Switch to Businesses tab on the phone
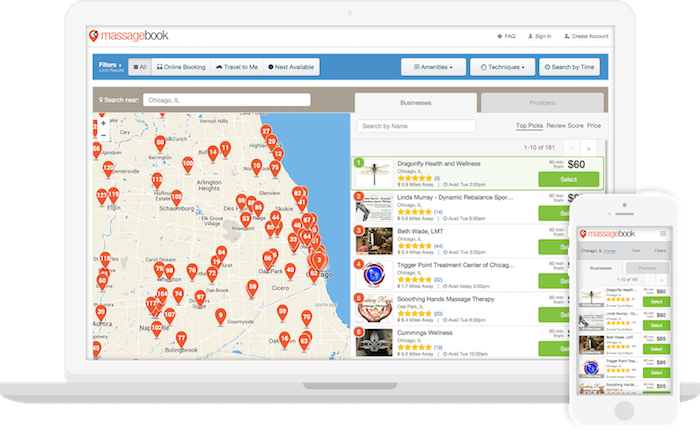This screenshot has height=432, width=700. 601,268
